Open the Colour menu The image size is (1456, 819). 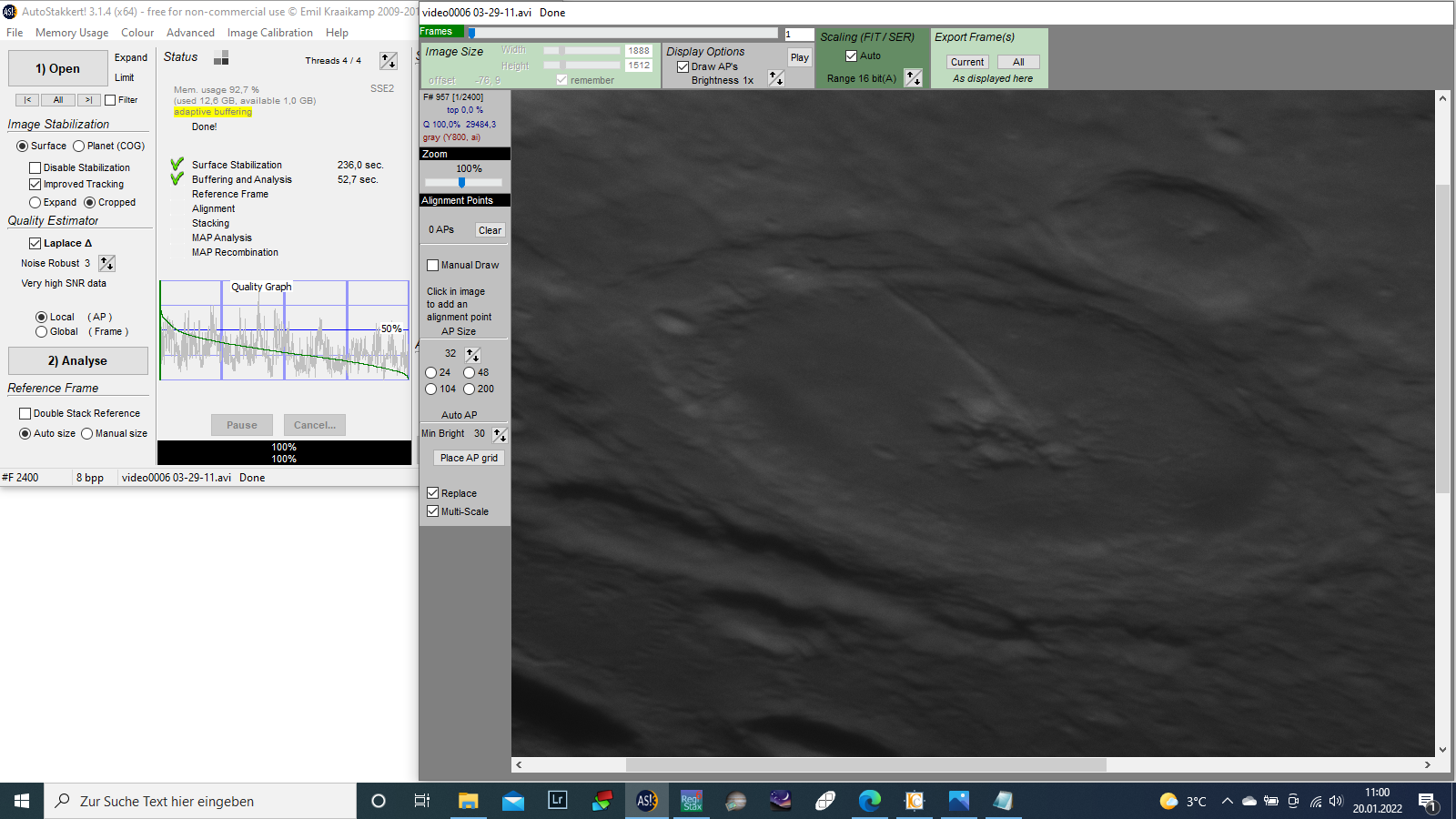tap(137, 33)
